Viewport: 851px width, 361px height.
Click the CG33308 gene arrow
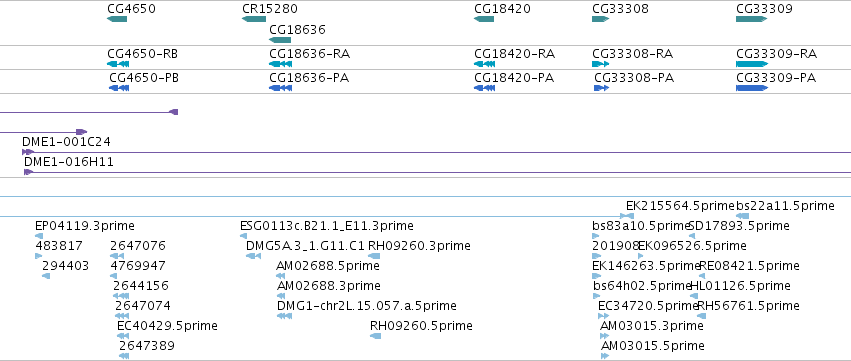pos(601,19)
